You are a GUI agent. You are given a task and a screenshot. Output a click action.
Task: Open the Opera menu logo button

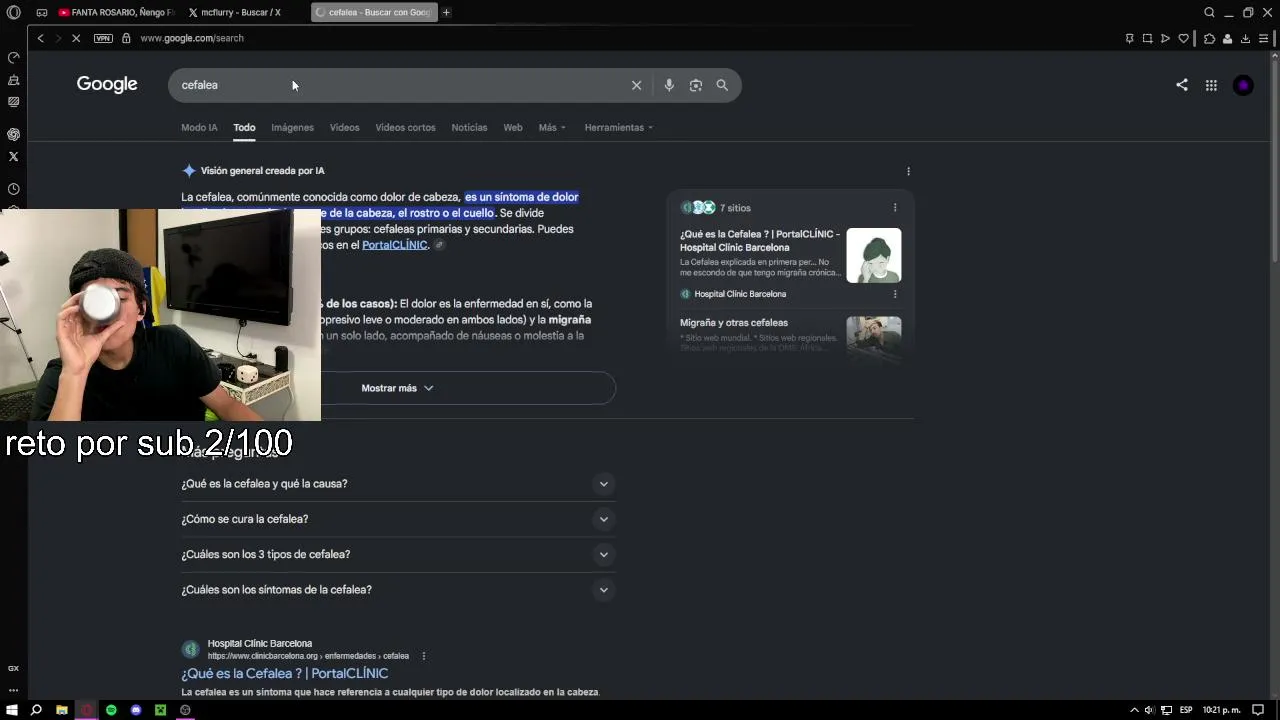(x=14, y=12)
